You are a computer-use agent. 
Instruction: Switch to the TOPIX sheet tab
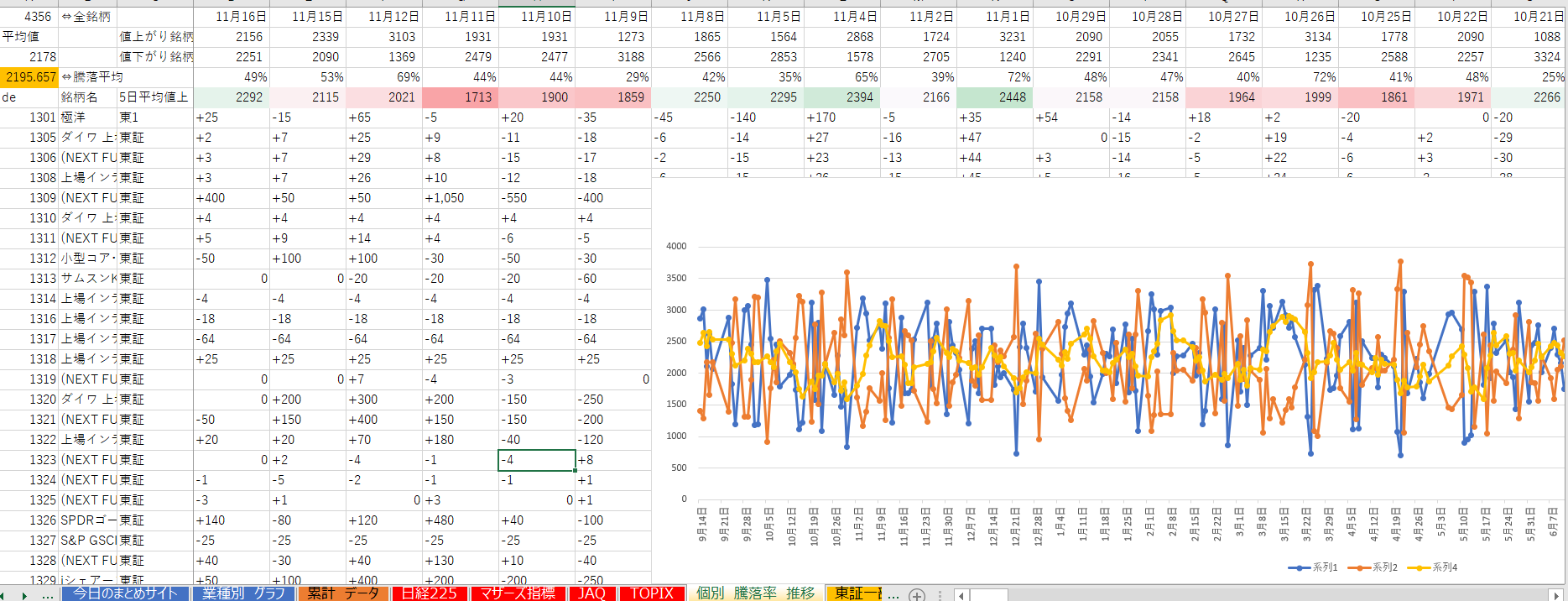652,593
